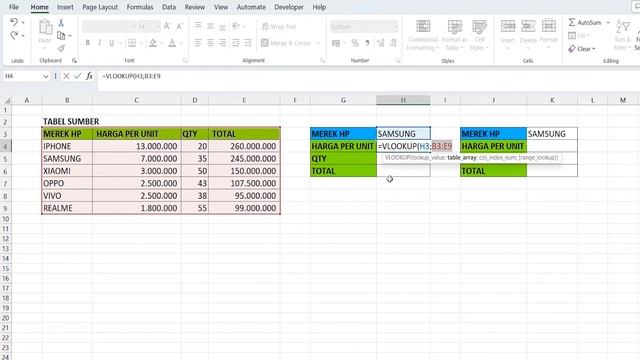The width and height of the screenshot is (640, 360).
Task: Click Top Align icon
Action: click(198, 27)
